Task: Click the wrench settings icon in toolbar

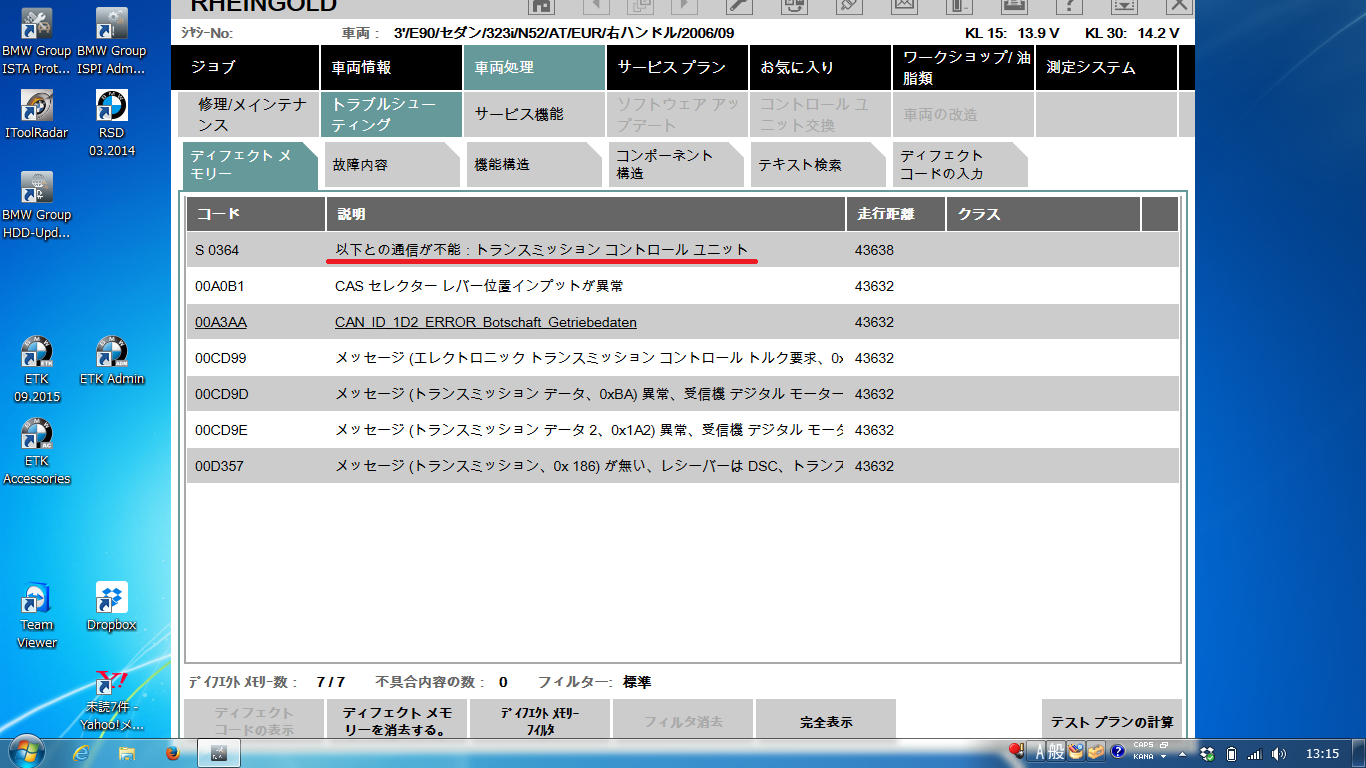Action: 738,5
